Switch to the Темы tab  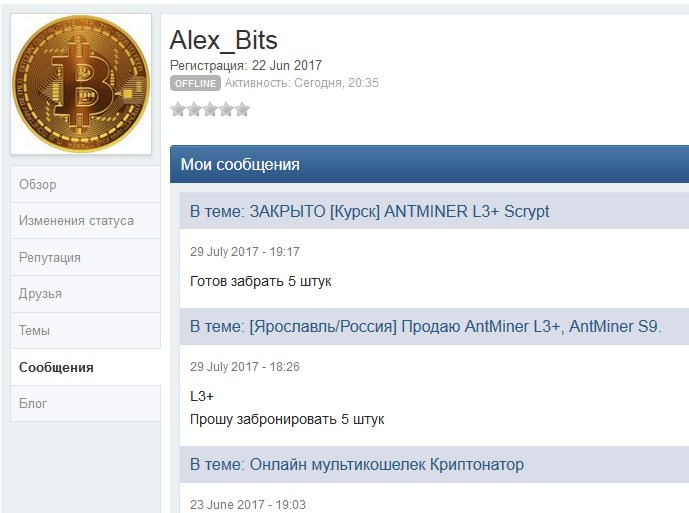point(34,330)
